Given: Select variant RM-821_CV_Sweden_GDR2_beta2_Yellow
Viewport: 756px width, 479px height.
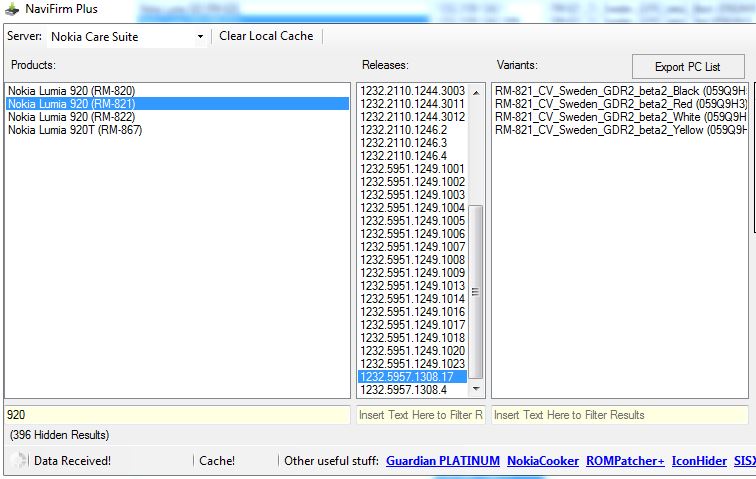Looking at the screenshot, I should [620, 130].
